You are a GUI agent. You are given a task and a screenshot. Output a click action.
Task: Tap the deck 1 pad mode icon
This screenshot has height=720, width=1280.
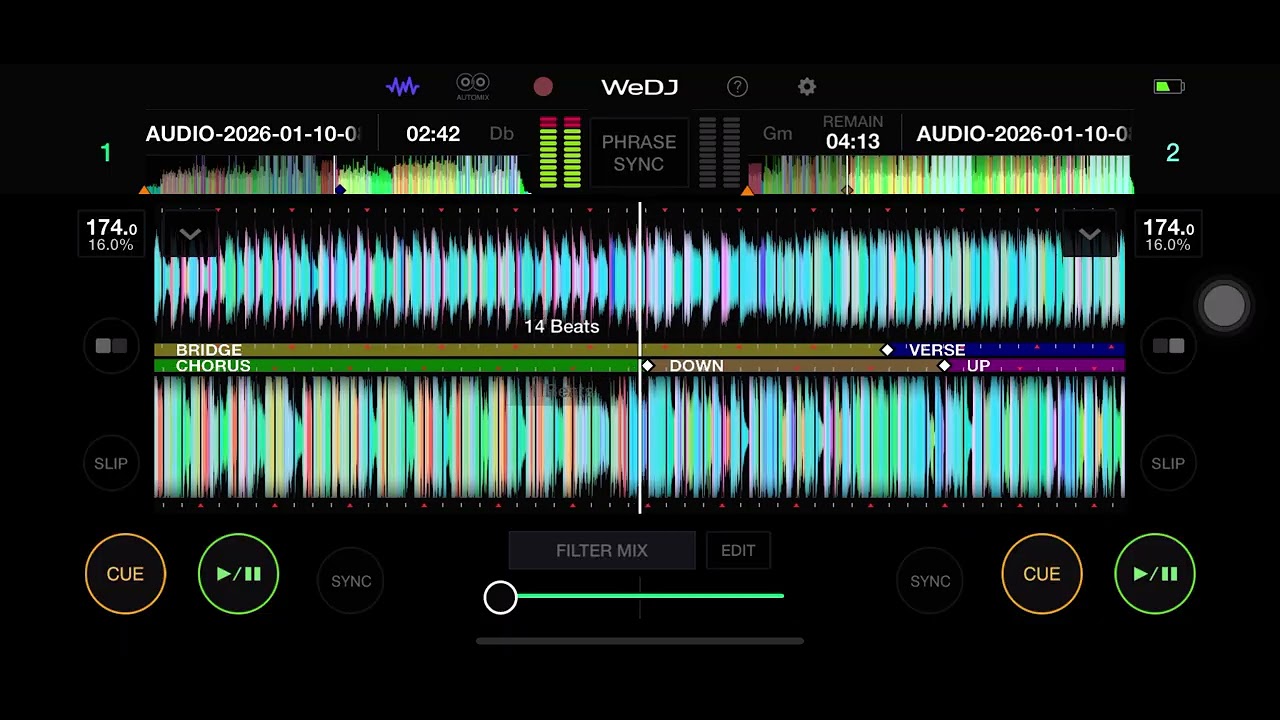(111, 346)
